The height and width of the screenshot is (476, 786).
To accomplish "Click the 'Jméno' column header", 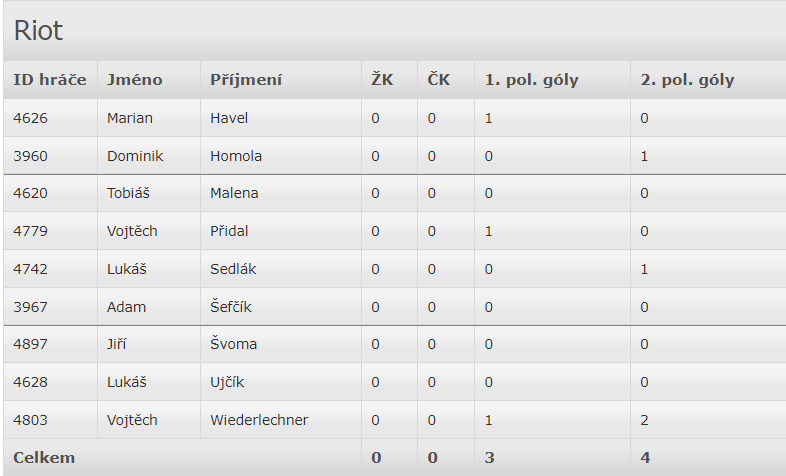I will point(134,80).
